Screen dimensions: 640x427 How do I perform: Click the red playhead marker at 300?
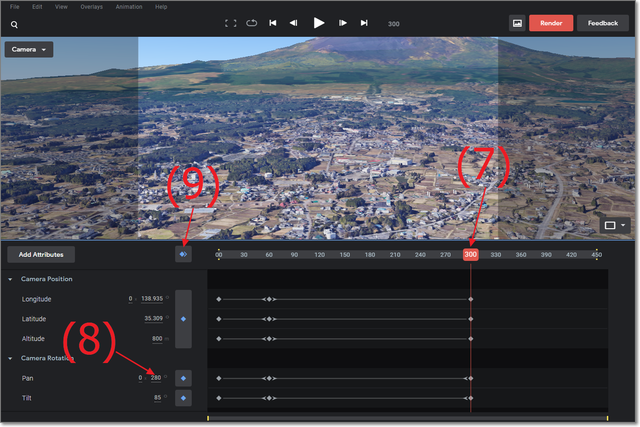470,255
